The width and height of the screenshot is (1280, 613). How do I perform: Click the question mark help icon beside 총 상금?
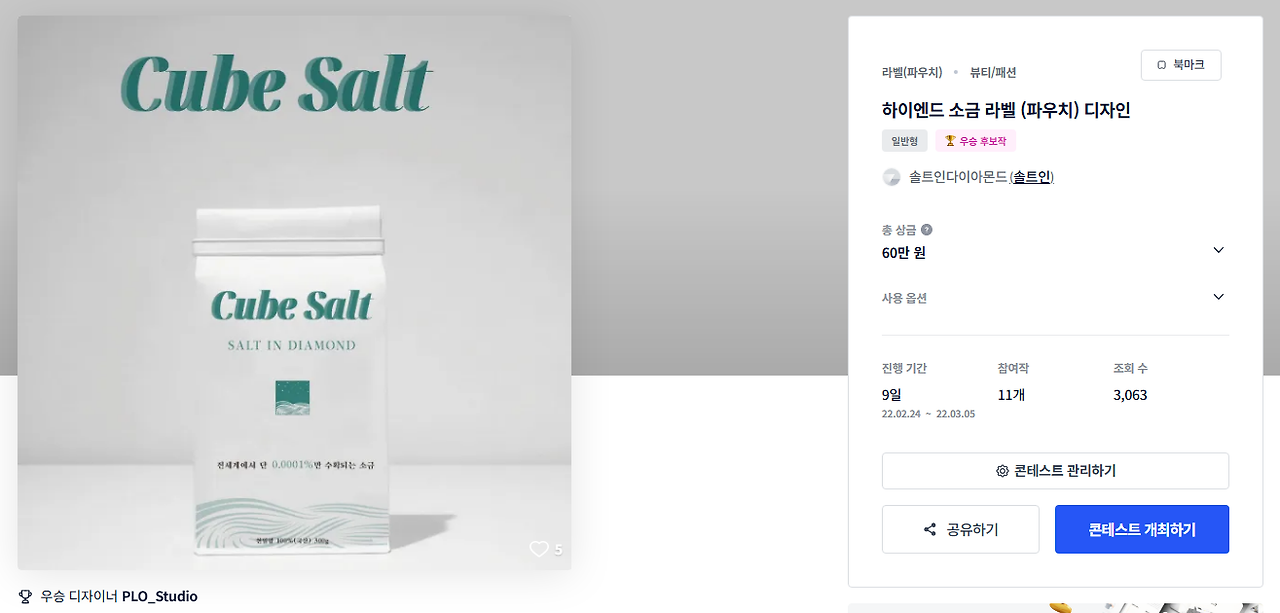click(x=926, y=230)
